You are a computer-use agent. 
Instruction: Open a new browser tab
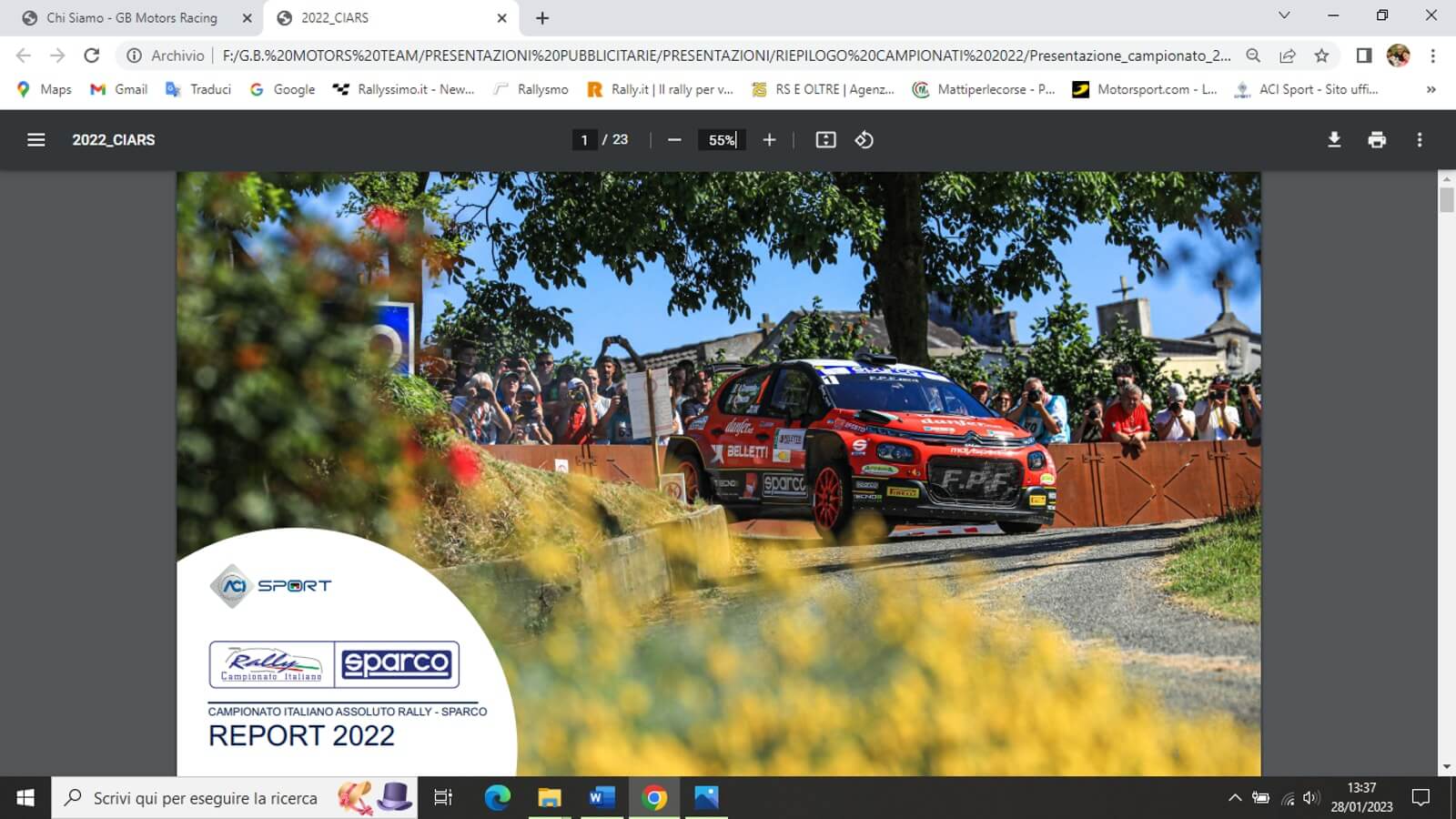click(x=542, y=17)
